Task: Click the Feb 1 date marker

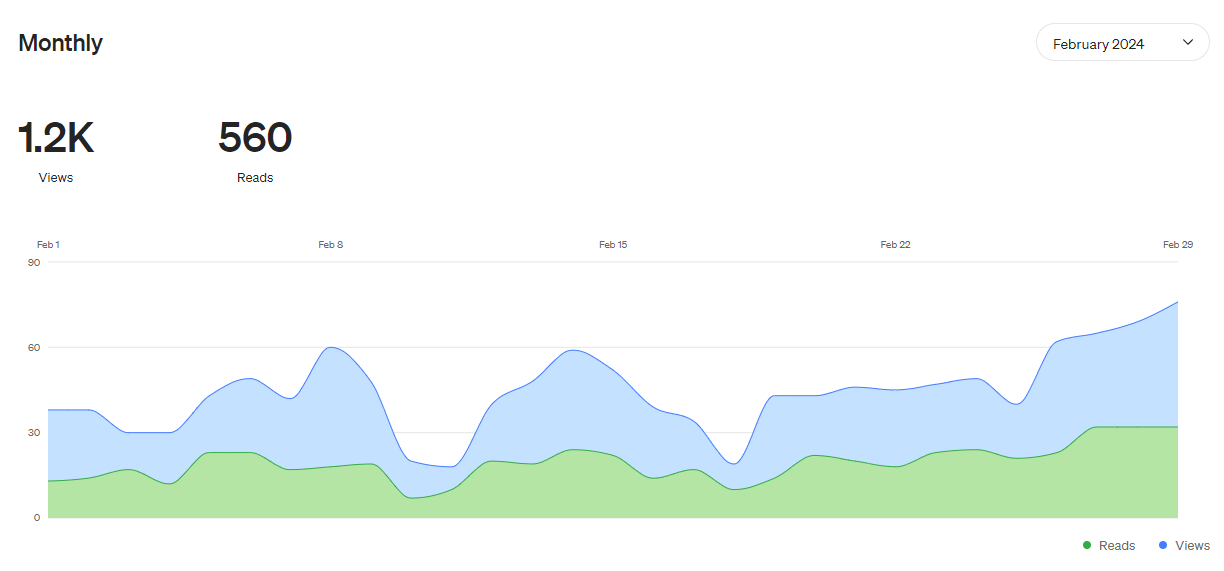Action: (48, 245)
